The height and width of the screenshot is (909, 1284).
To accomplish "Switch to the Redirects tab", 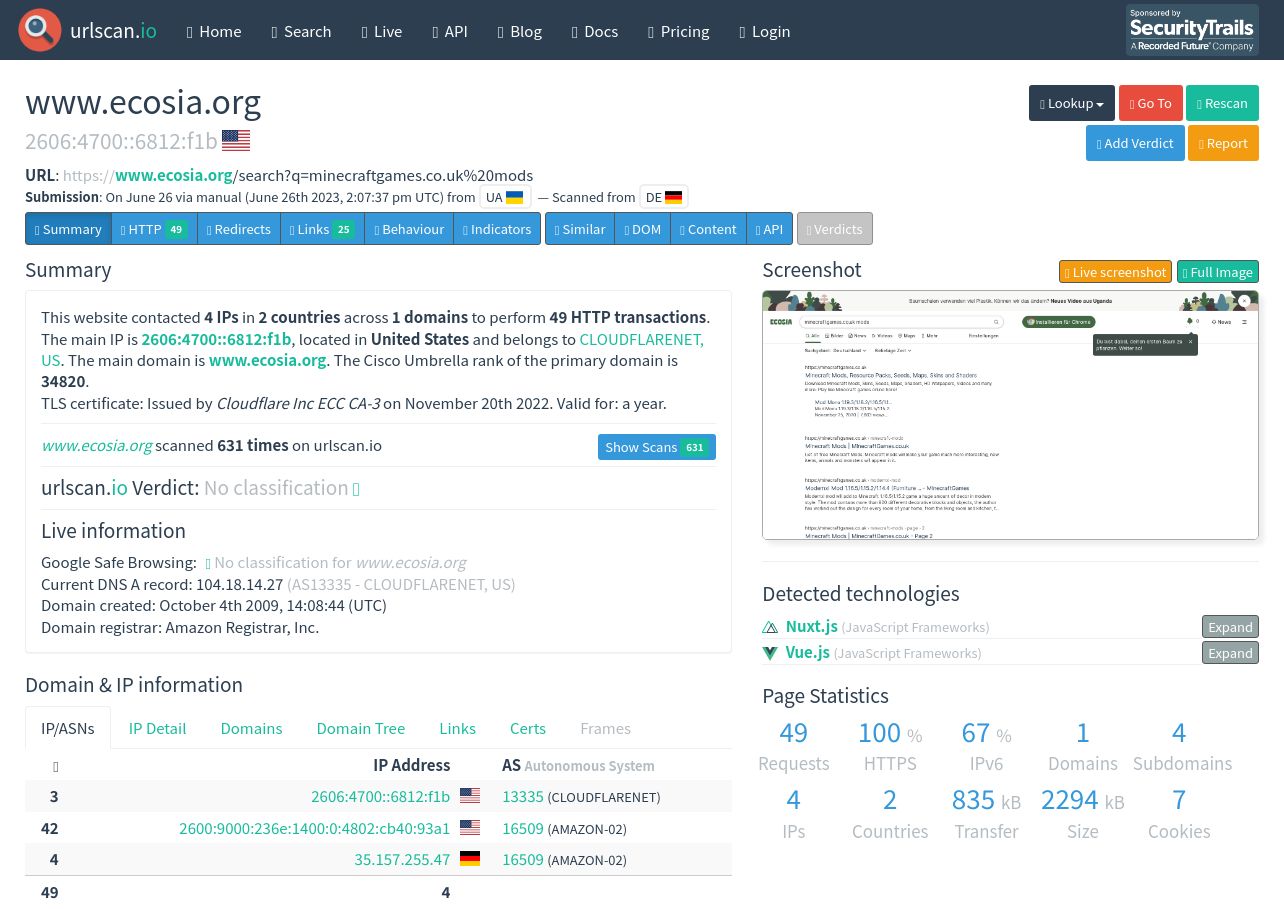I will pos(239,229).
